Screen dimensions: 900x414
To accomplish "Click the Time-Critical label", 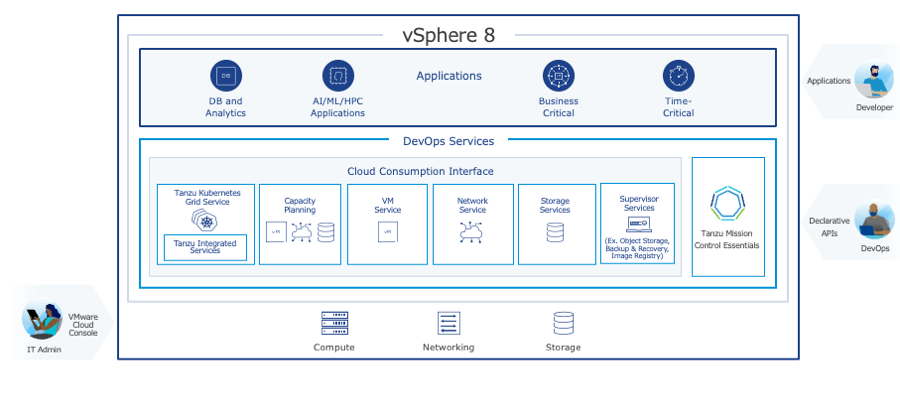I will 678,107.
